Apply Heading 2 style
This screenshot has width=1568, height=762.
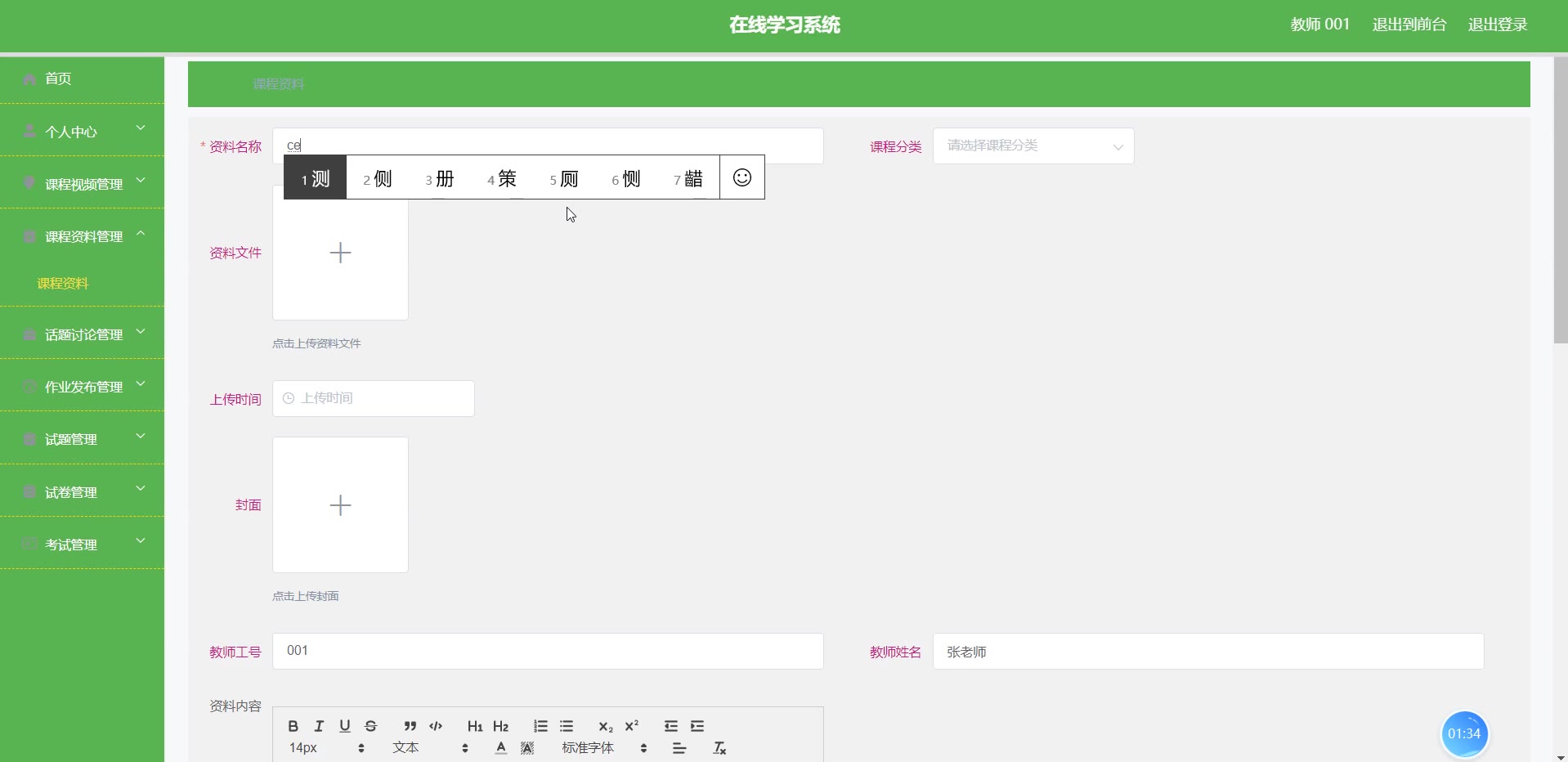(x=501, y=726)
